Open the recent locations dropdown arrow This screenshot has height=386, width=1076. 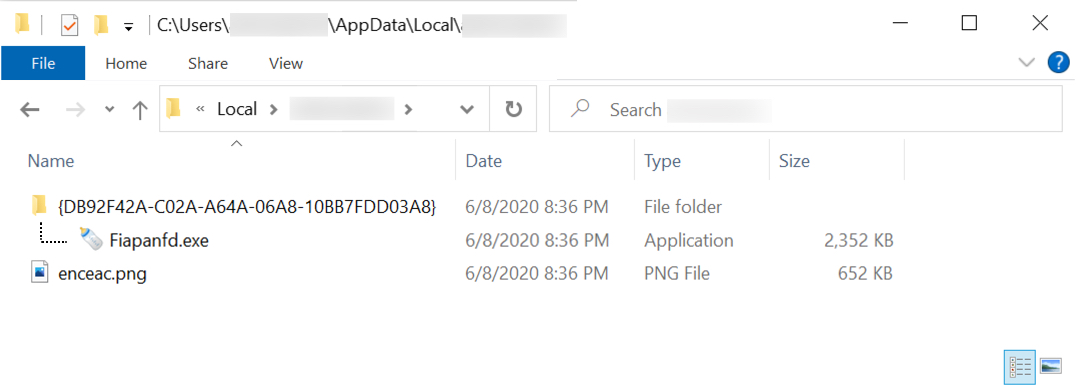[109, 109]
